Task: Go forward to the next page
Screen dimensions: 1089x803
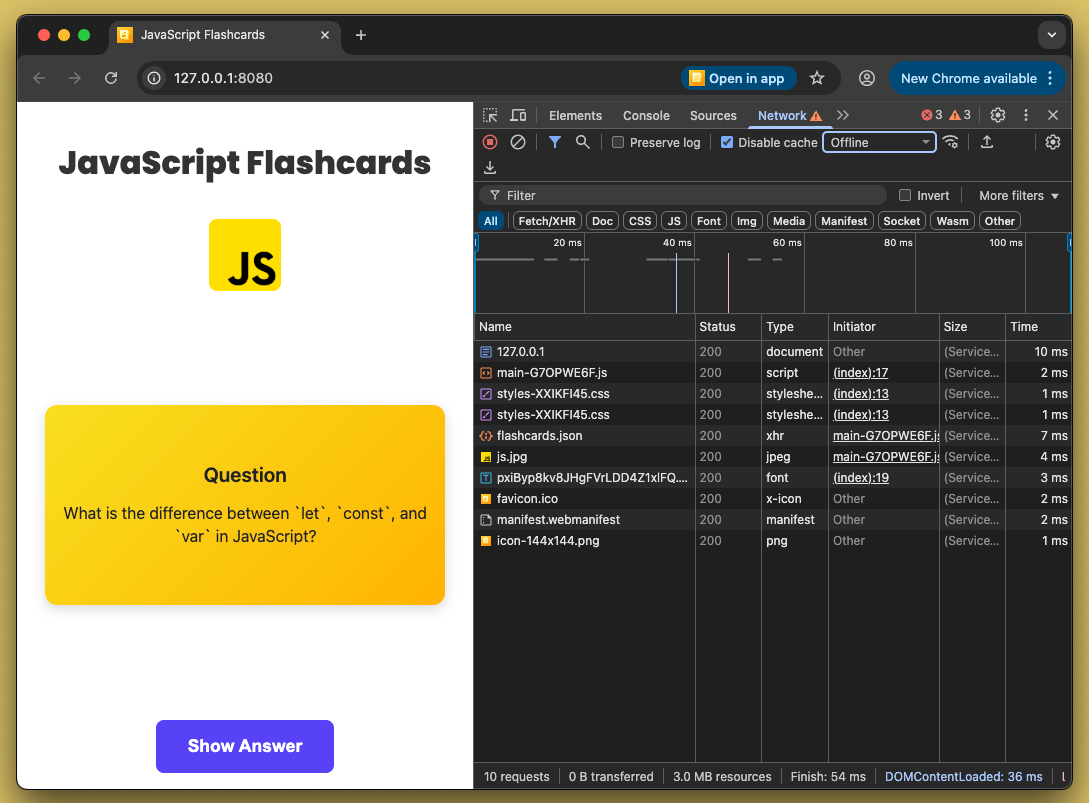Action: click(75, 78)
